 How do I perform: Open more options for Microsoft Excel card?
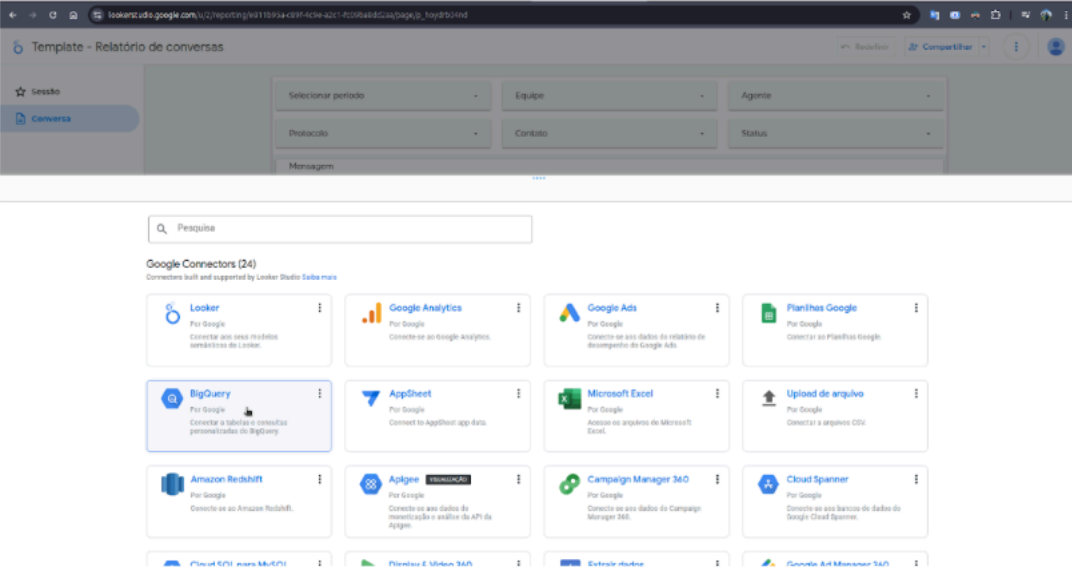coord(717,393)
